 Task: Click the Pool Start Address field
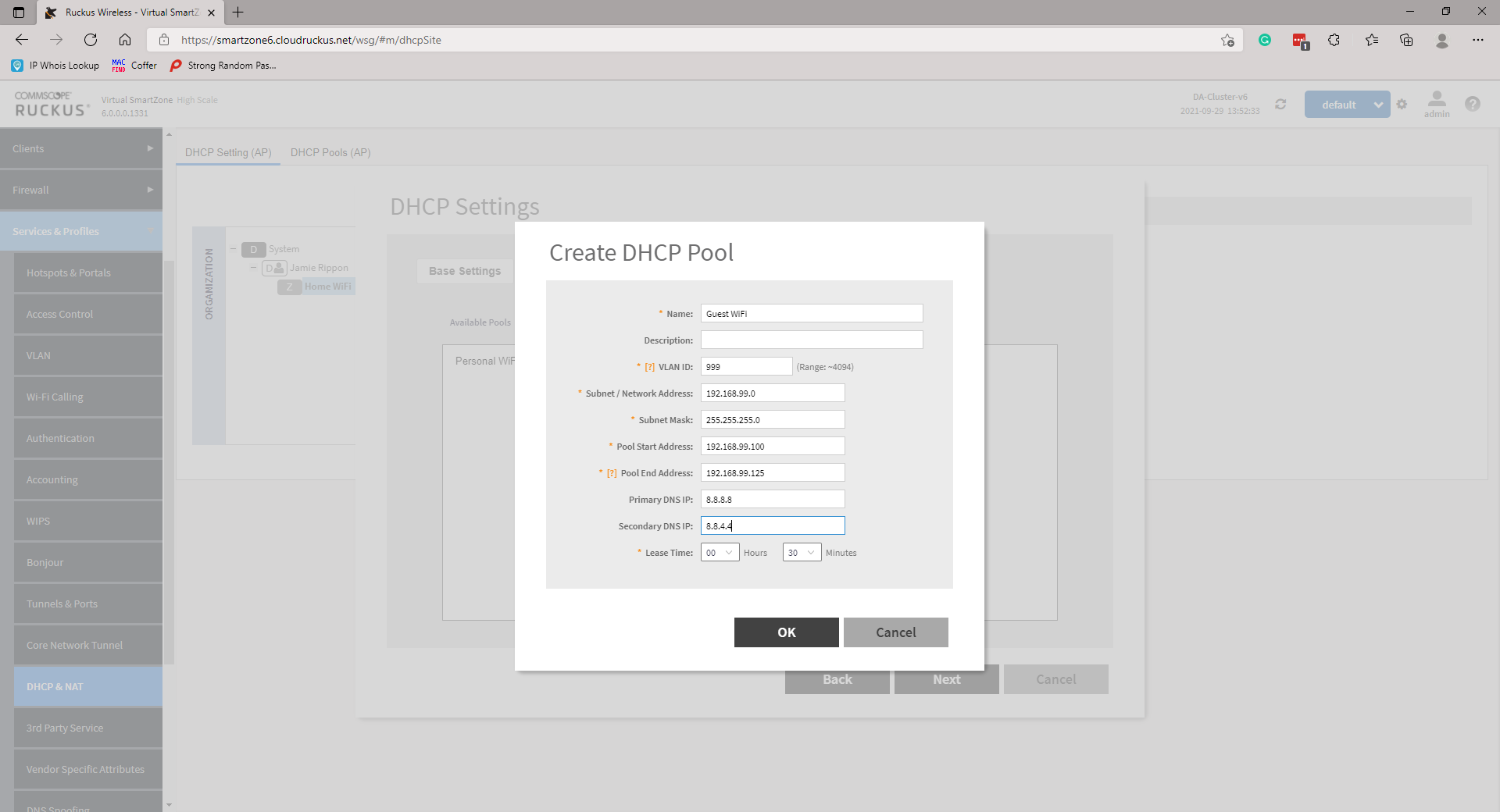[x=772, y=447]
